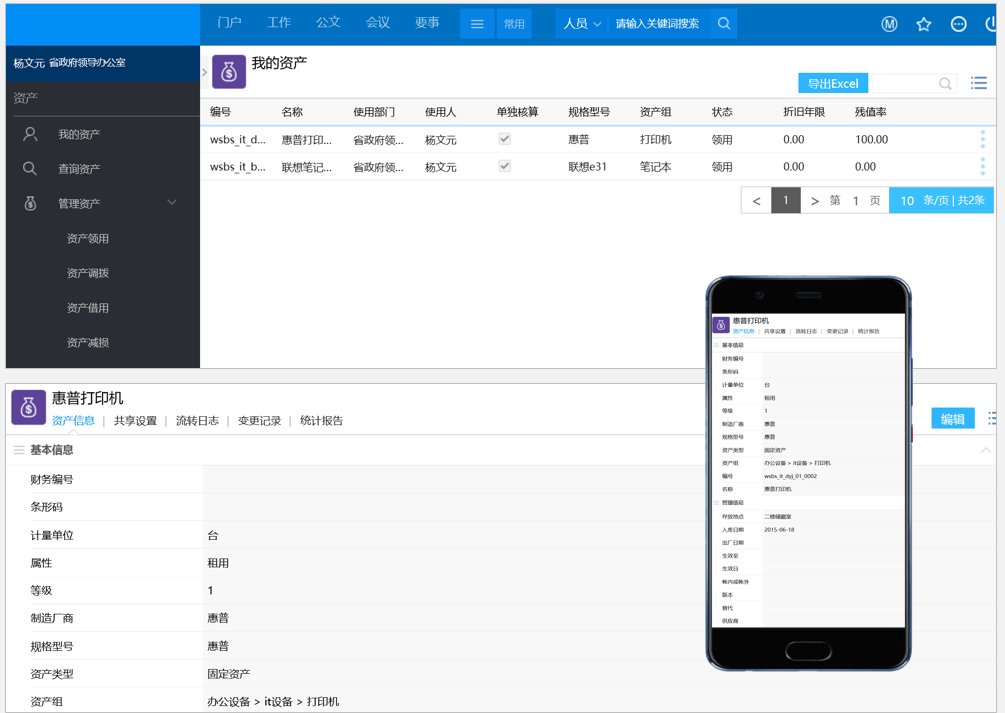Toggle 单独核算 checkbox for 联想笔记本 row
This screenshot has height=713, width=1005.
click(x=505, y=166)
